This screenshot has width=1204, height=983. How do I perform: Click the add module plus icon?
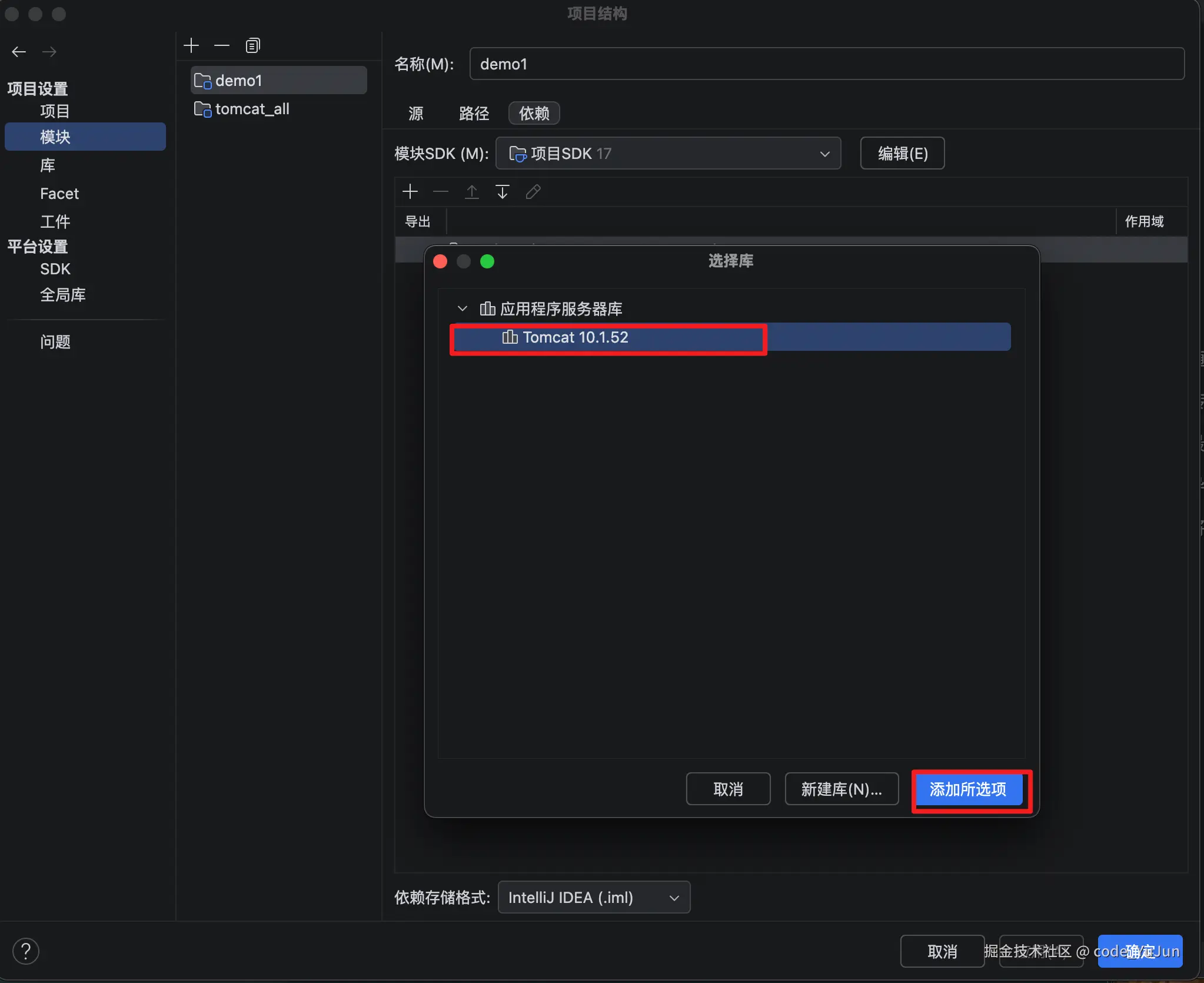[x=191, y=45]
